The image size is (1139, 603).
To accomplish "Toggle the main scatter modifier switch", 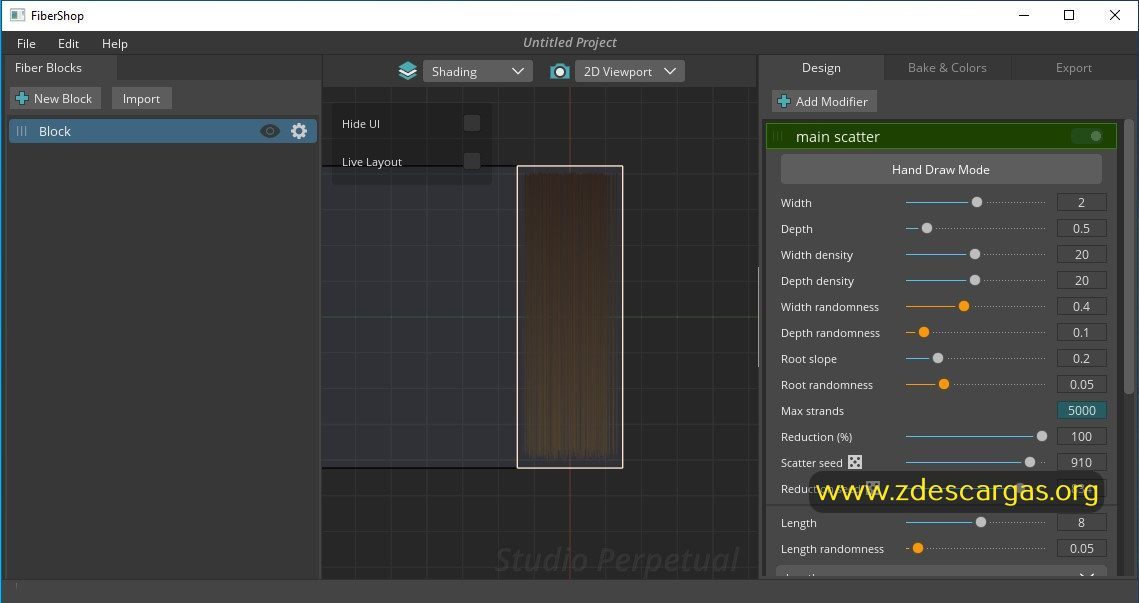I will click(1087, 137).
